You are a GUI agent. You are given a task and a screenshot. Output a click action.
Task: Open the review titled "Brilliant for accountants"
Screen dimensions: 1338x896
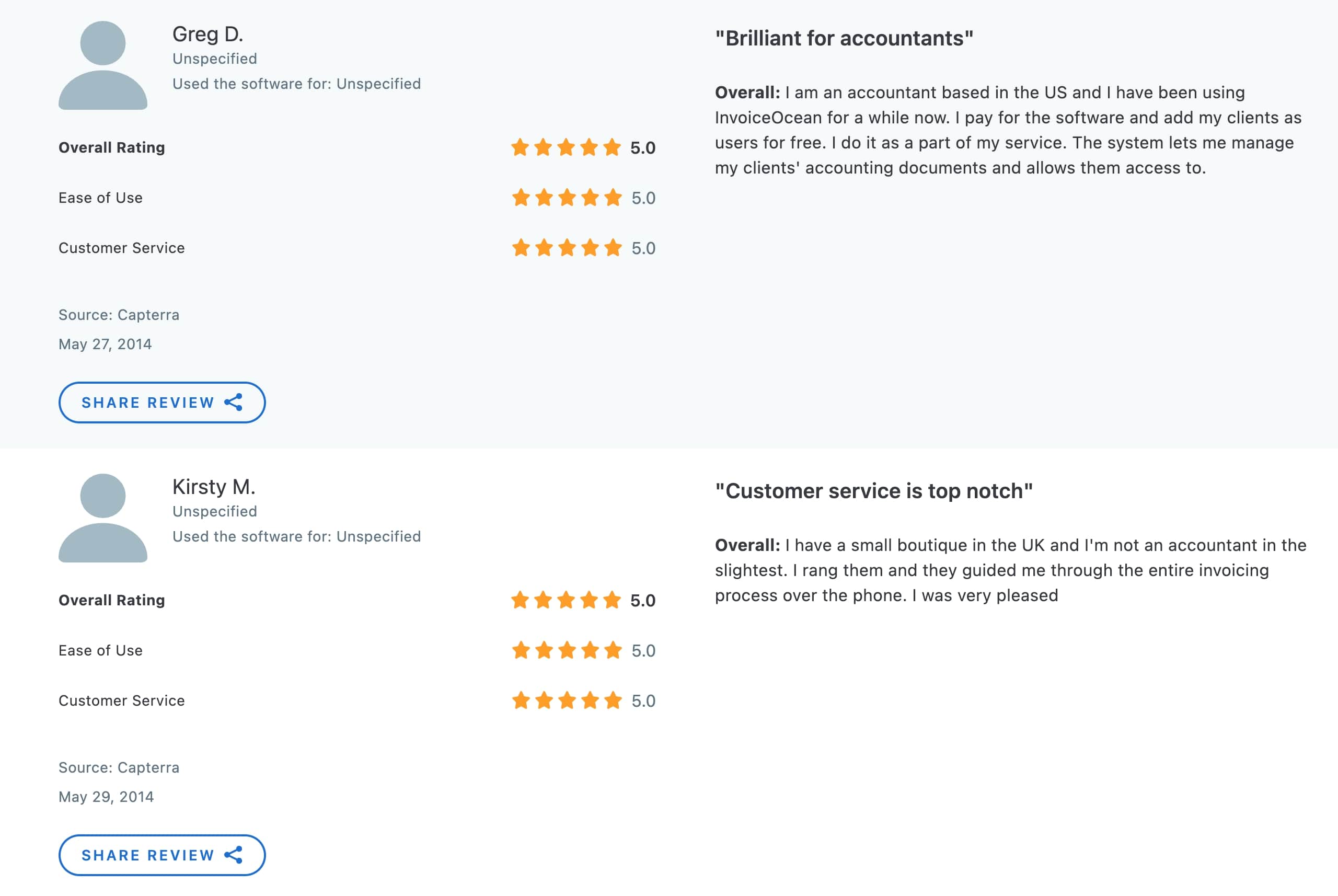pyautogui.click(x=844, y=38)
